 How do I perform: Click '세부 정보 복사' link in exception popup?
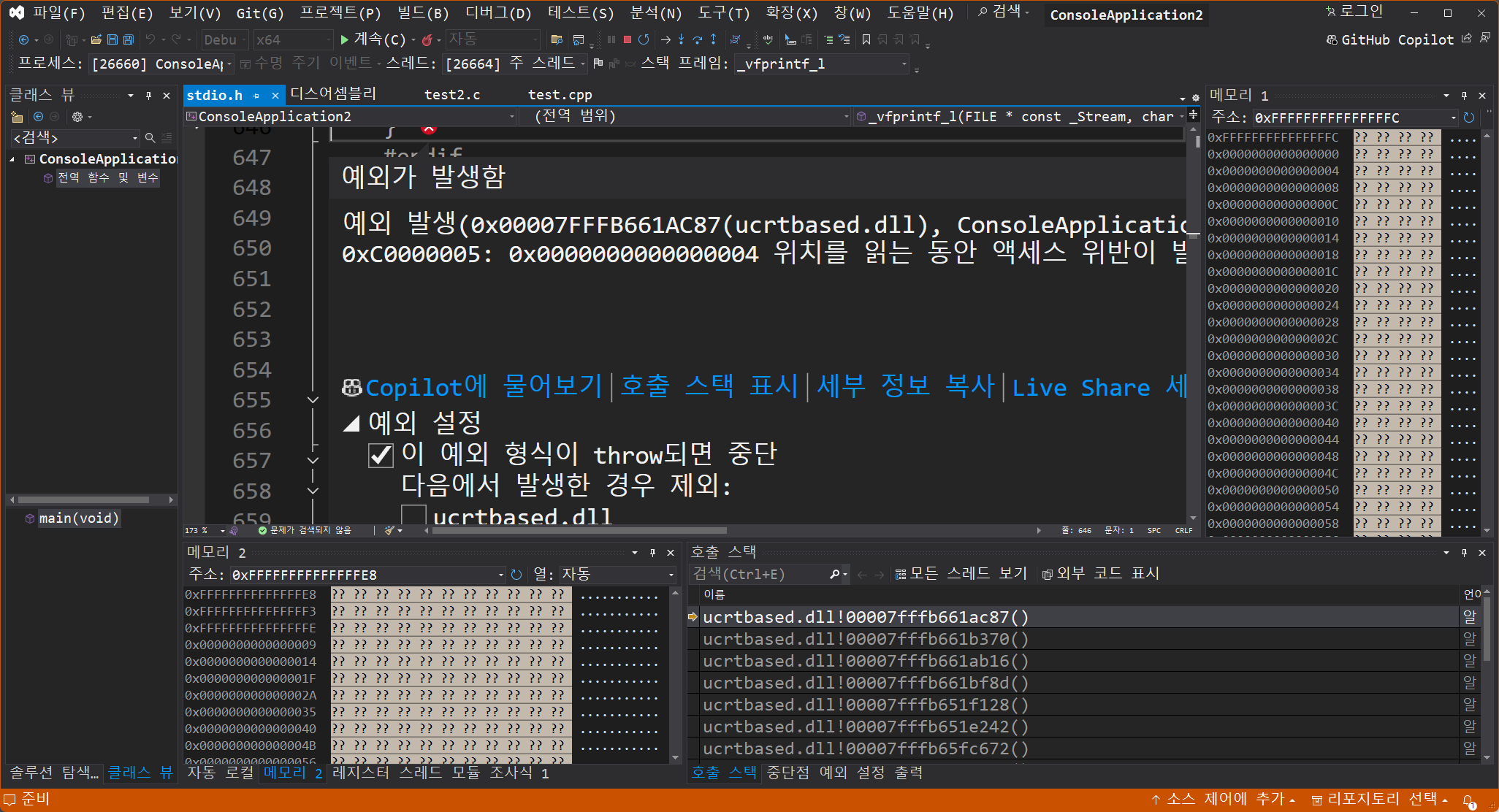pos(905,386)
